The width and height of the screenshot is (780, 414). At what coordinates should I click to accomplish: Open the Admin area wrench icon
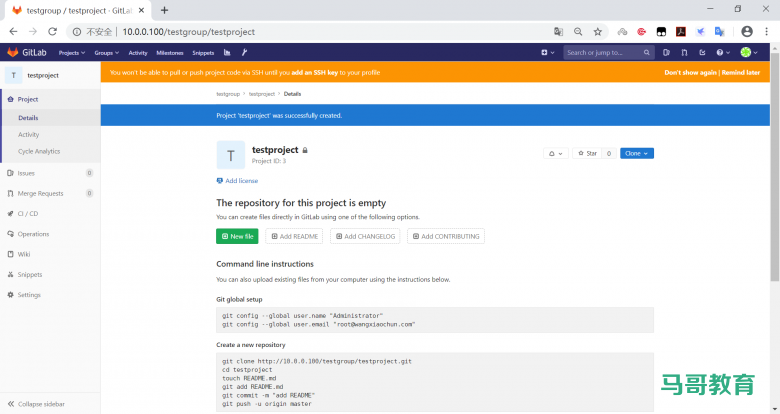coord(244,52)
